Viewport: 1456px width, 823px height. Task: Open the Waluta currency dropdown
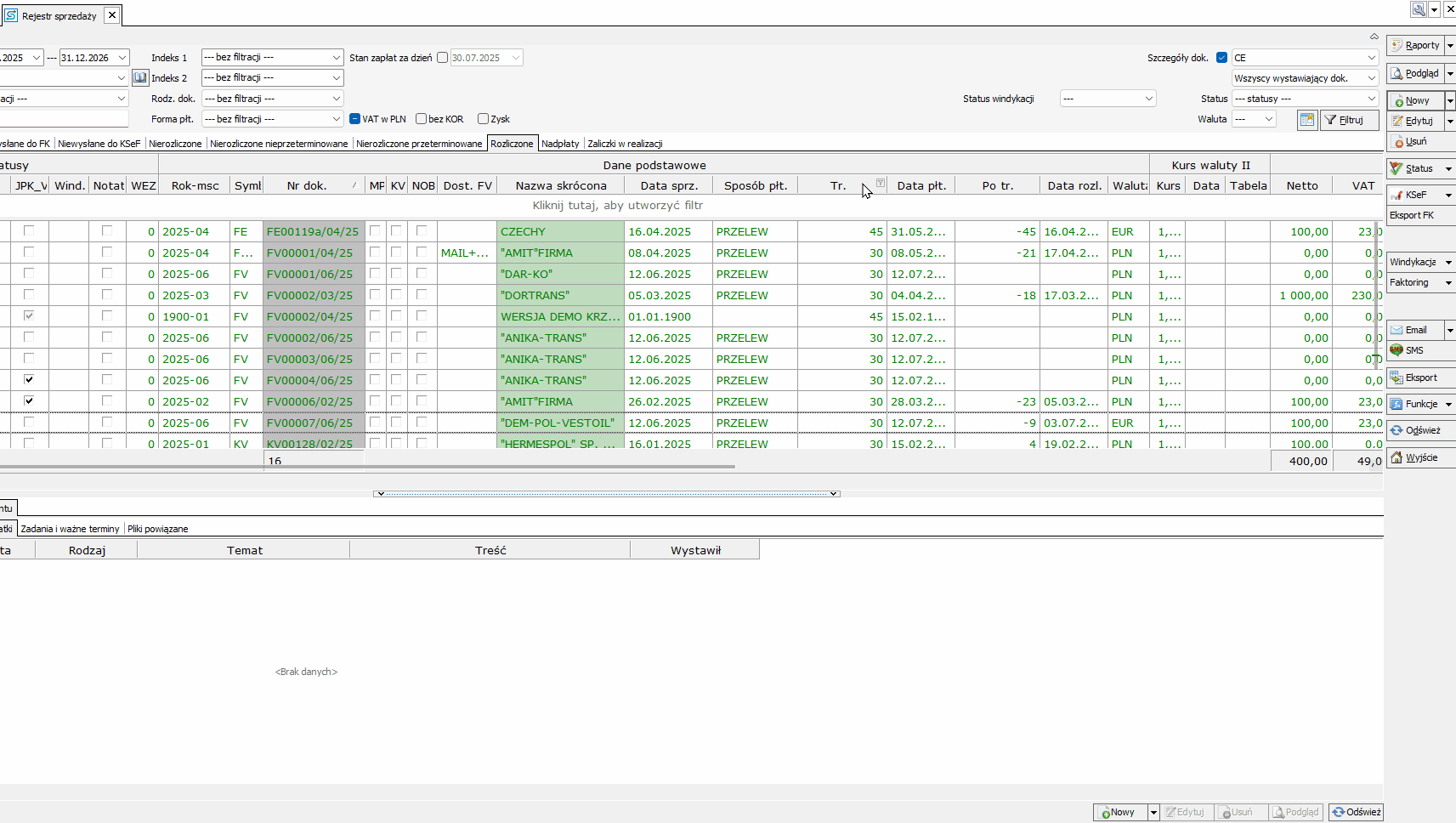coord(1254,119)
